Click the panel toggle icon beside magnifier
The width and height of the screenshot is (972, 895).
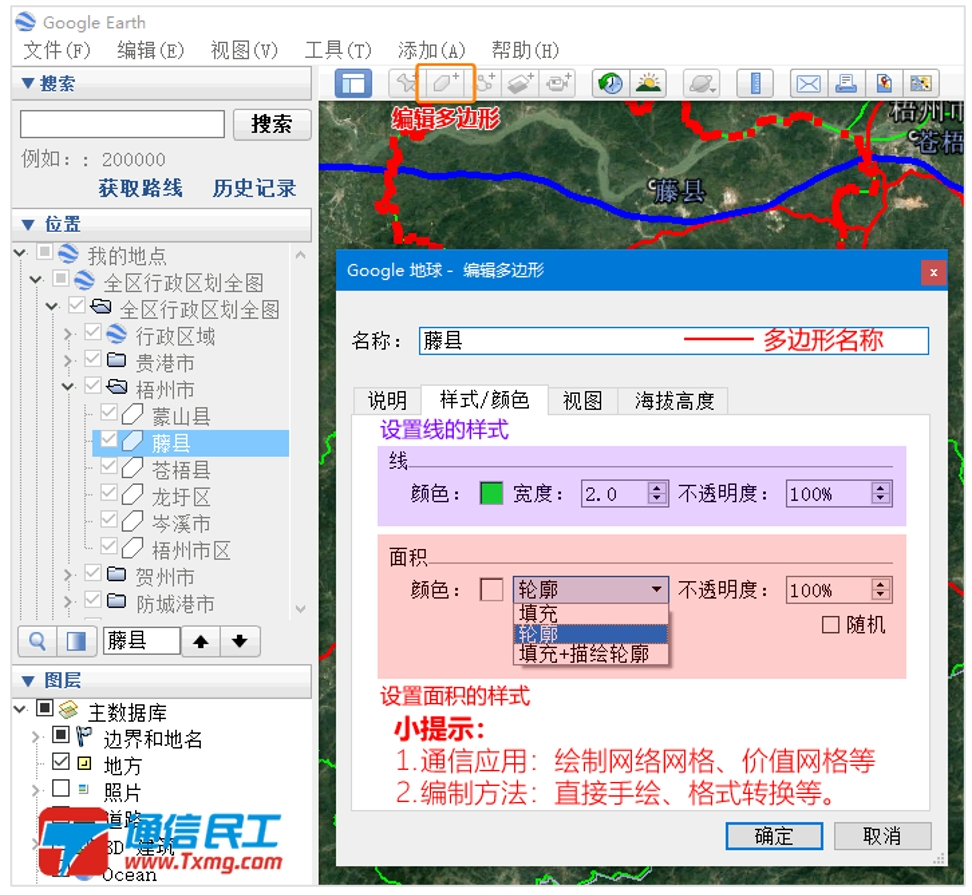coord(76,641)
